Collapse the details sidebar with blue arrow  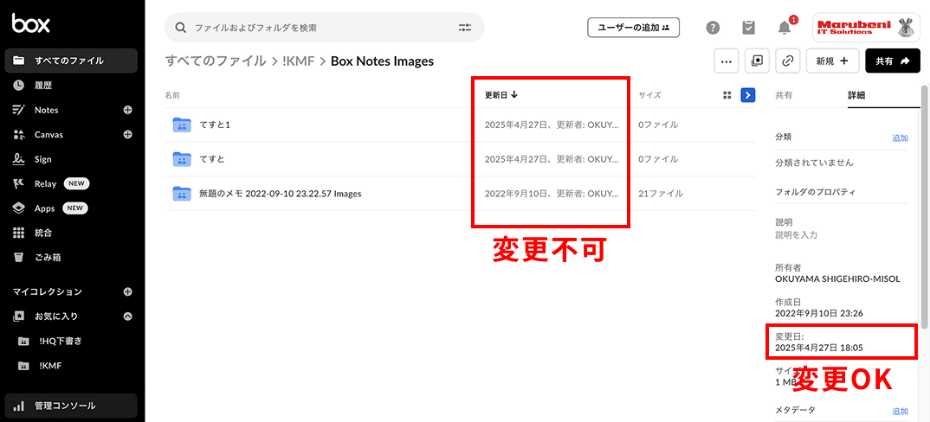(747, 95)
